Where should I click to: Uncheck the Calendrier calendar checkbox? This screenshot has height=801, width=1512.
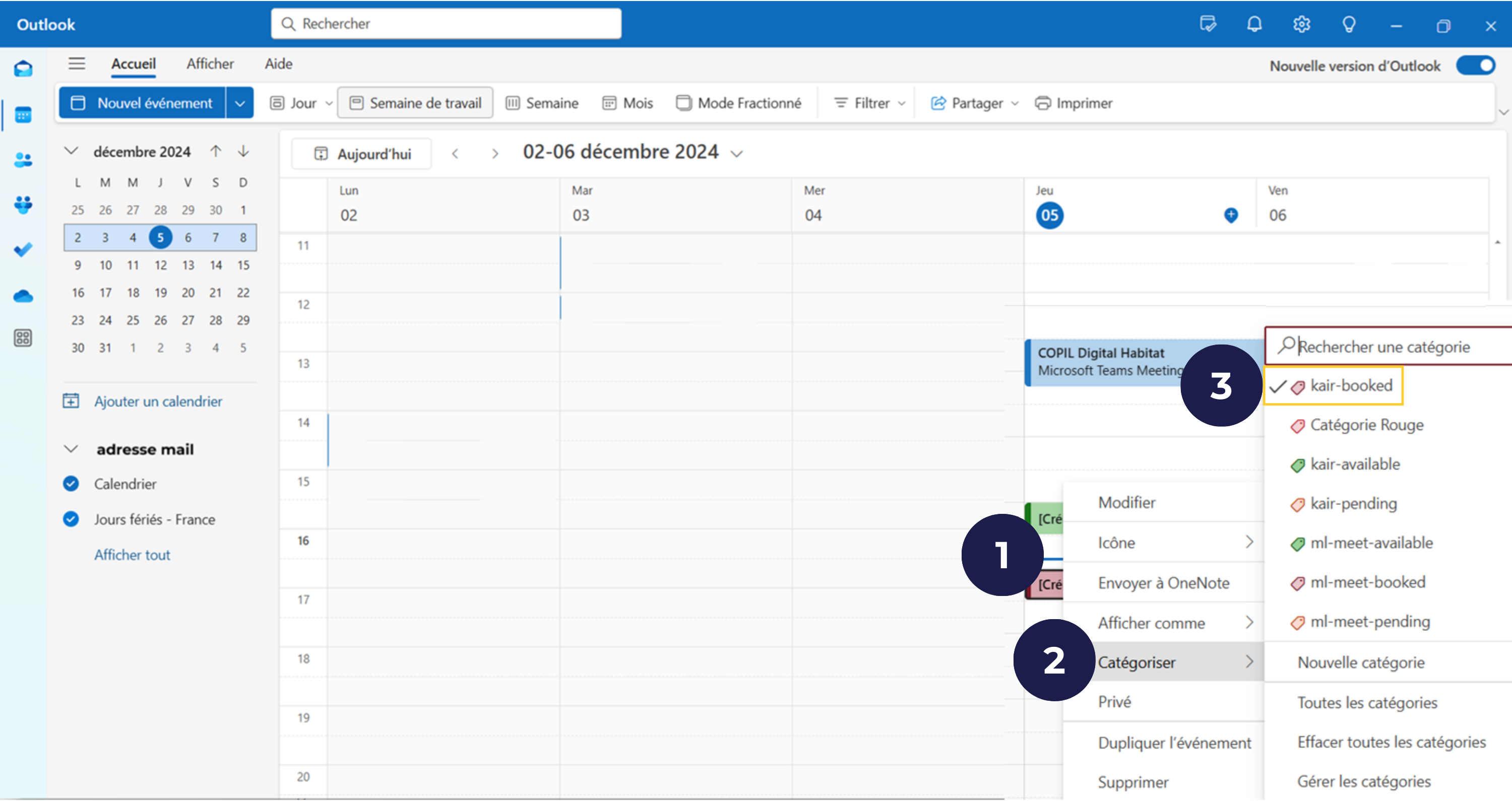71,484
